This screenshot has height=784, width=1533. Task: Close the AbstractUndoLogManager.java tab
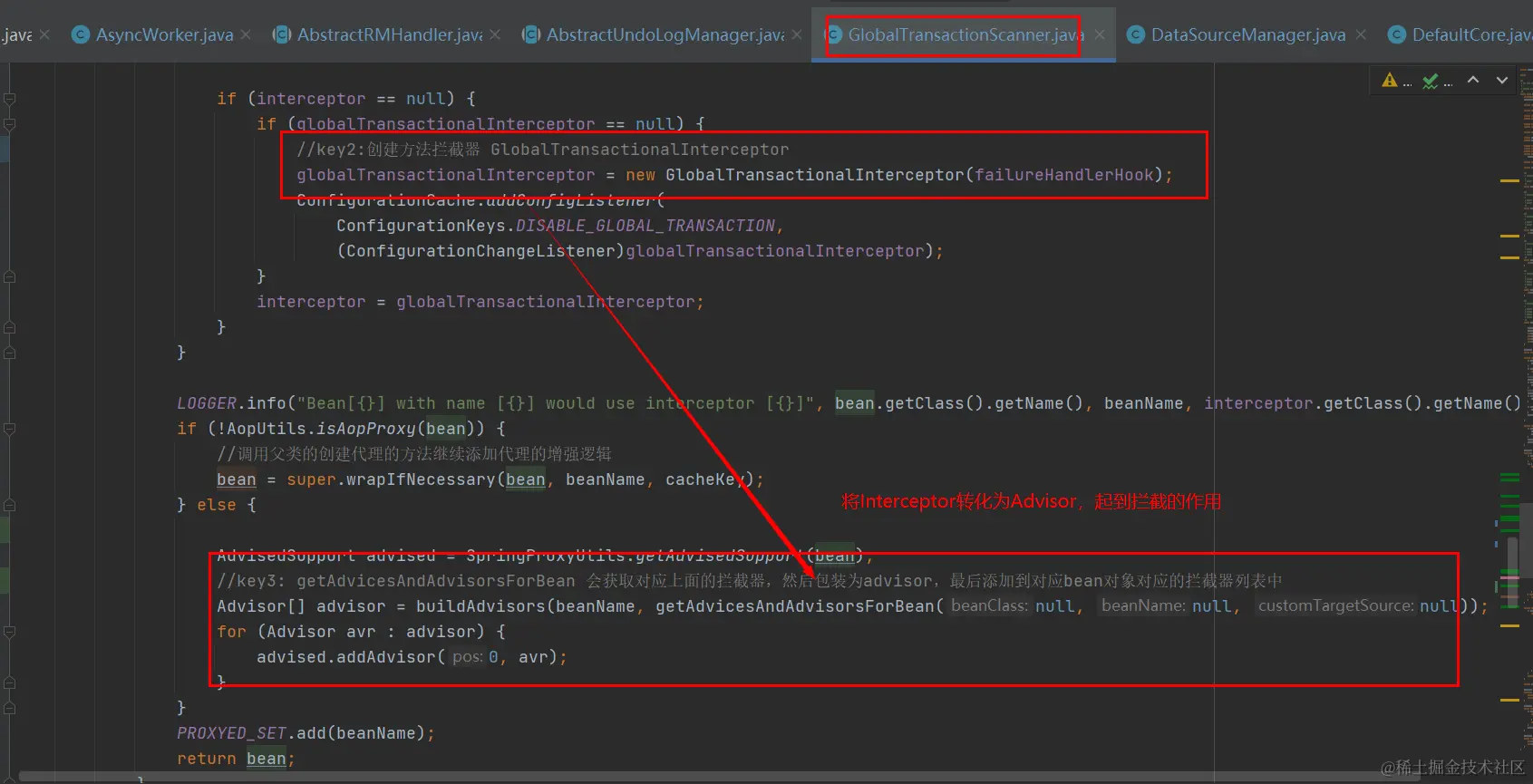click(797, 34)
